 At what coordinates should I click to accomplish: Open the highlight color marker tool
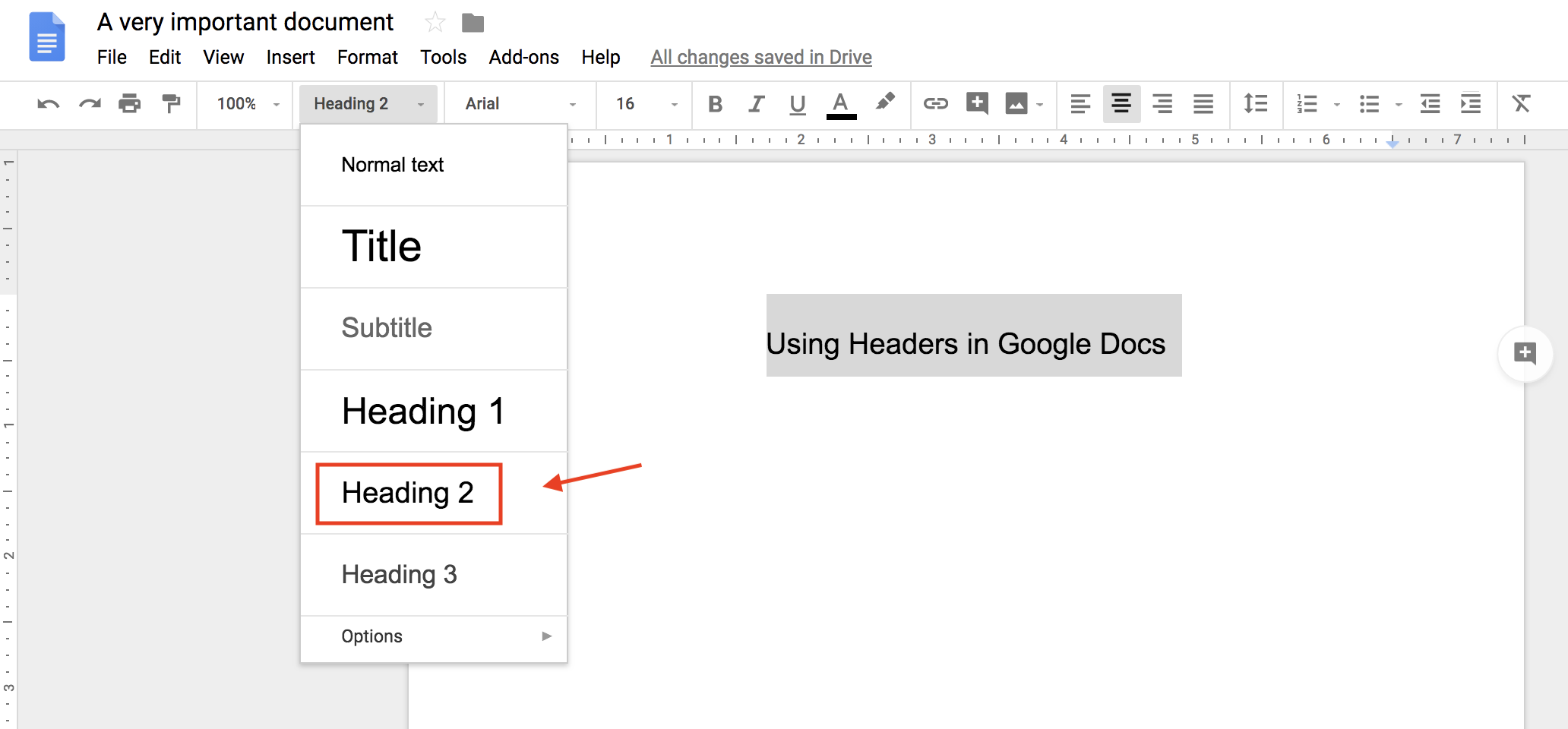tap(885, 102)
